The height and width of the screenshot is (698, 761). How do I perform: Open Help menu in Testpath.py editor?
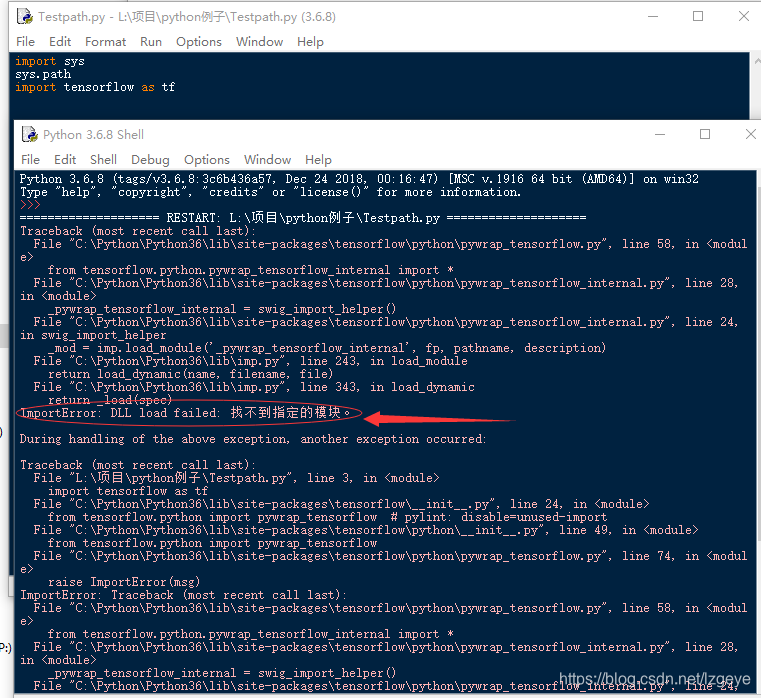(310, 42)
